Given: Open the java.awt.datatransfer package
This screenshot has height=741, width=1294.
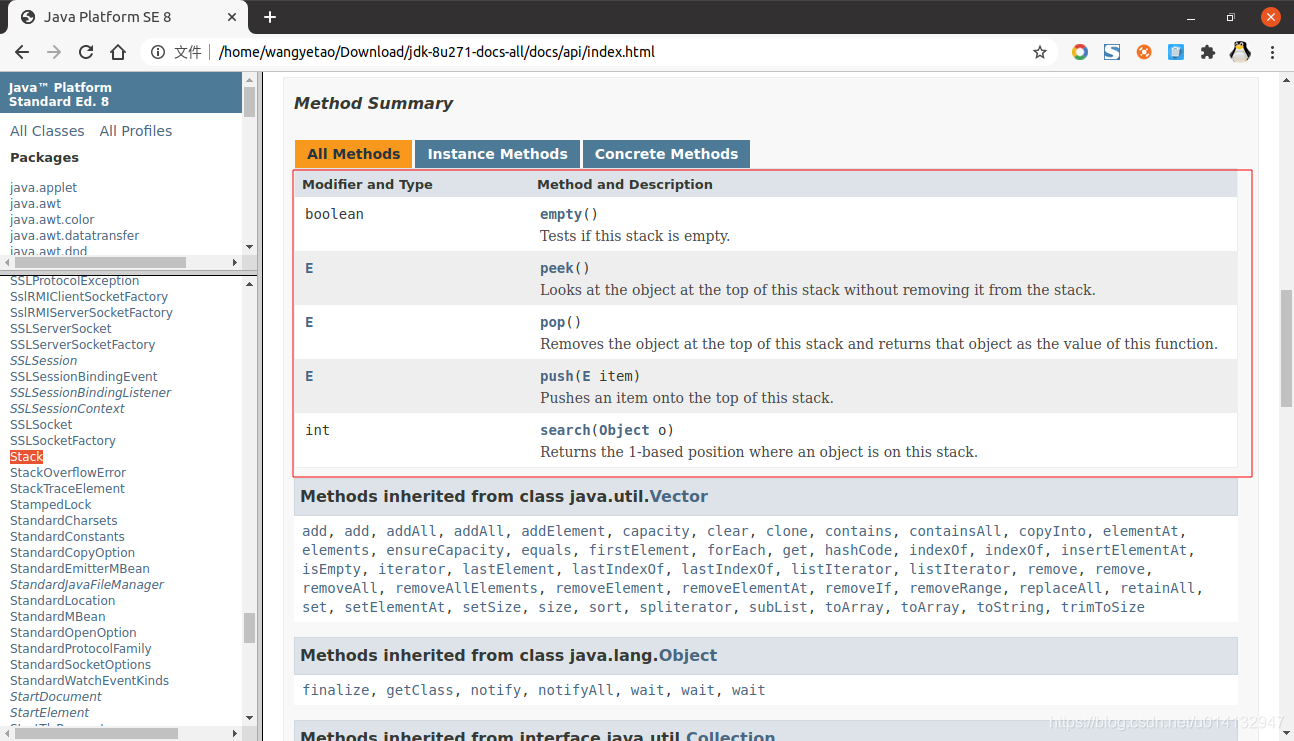Looking at the screenshot, I should (74, 236).
